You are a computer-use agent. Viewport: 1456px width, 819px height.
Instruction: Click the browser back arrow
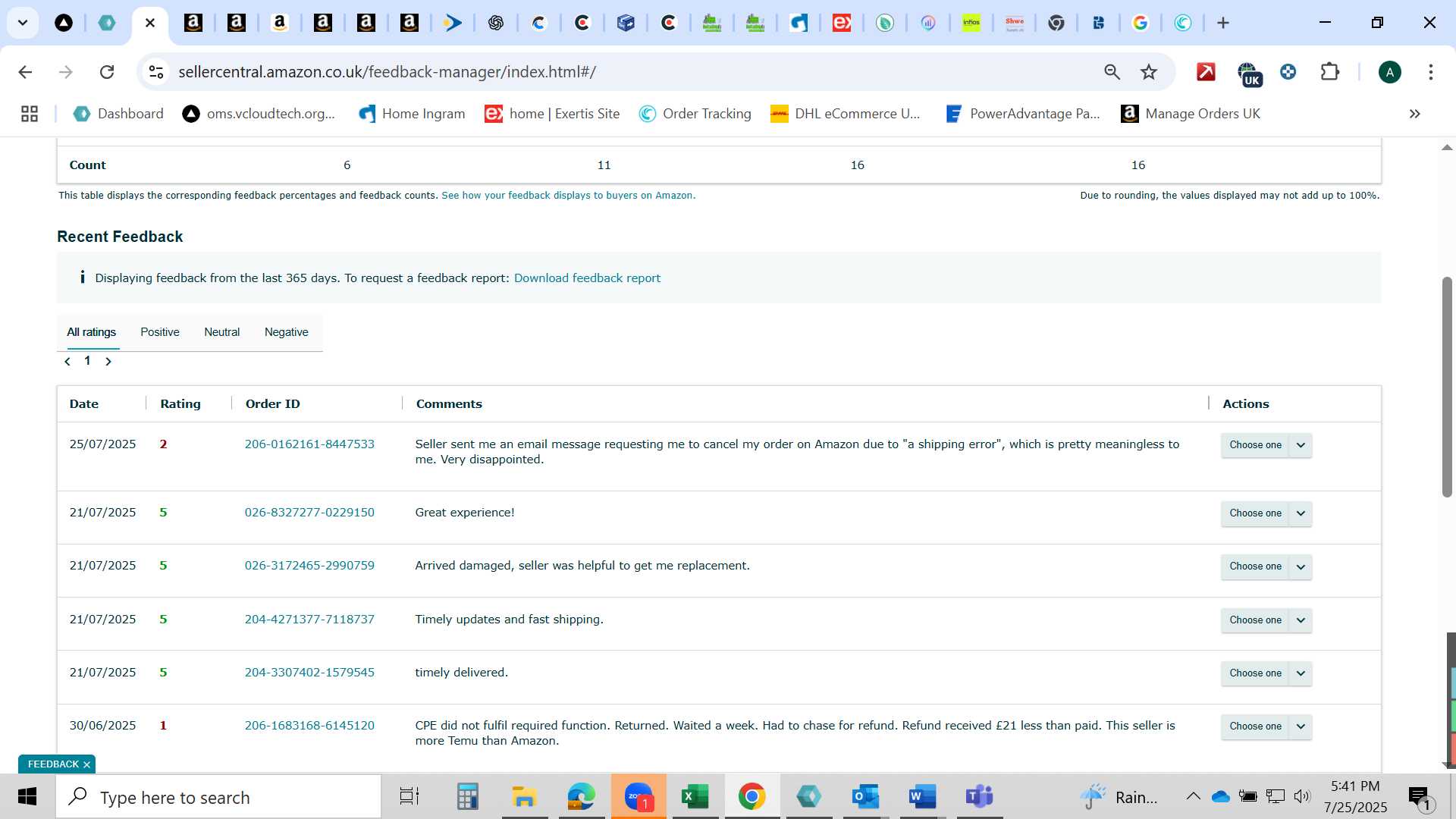(25, 72)
